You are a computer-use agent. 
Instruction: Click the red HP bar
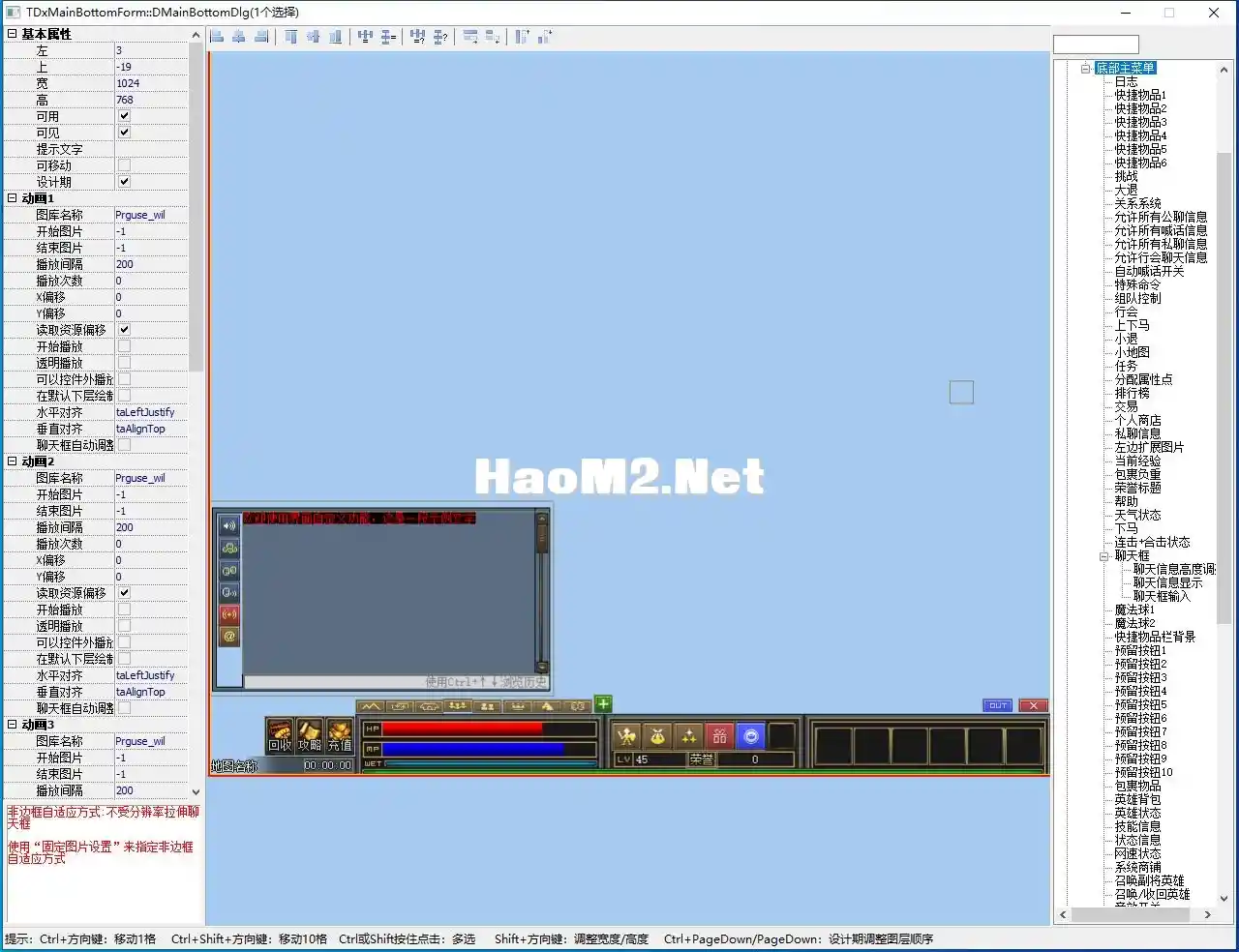tap(463, 729)
